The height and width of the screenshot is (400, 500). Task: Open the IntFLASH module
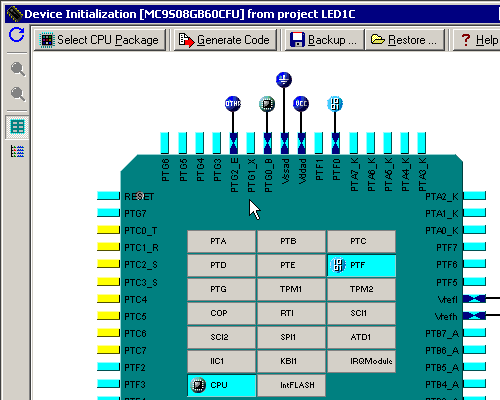(291, 385)
